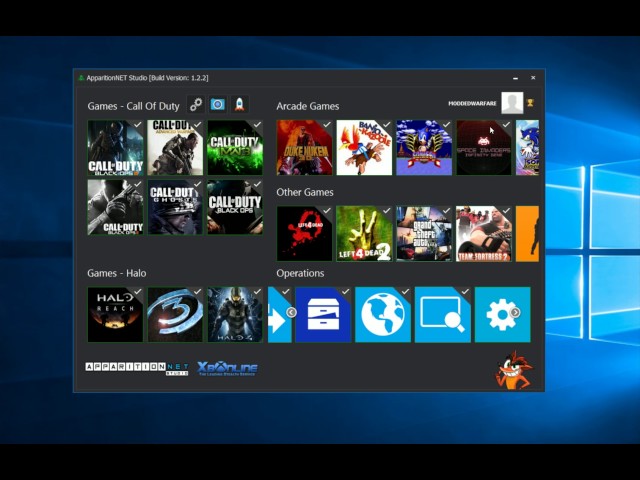Open the MODDEDWARFARE profile avatar
This screenshot has height=480, width=640.
(512, 103)
